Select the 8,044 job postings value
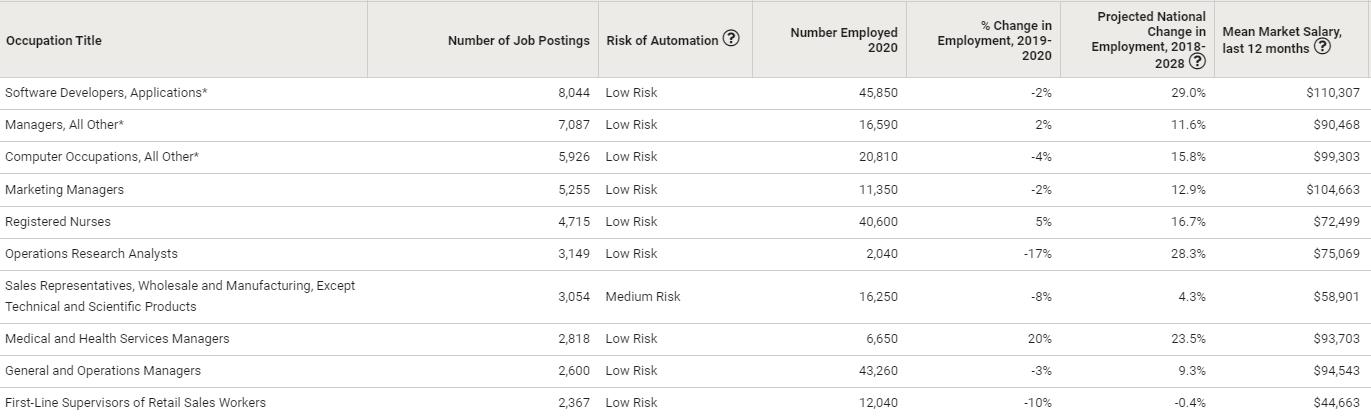Viewport: 1371px width, 417px height. [574, 93]
